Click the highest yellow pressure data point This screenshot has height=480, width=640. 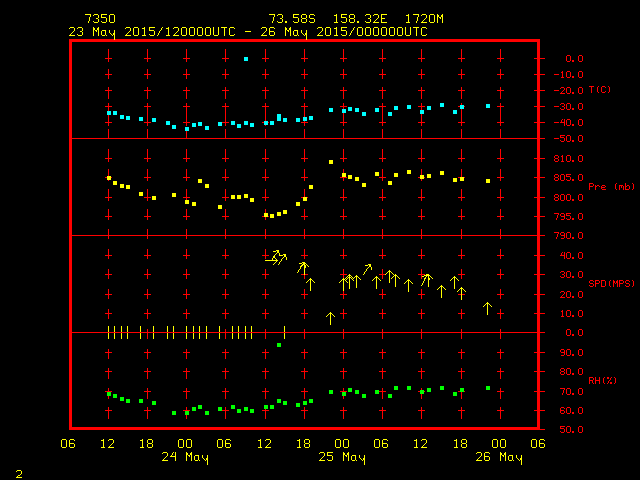pos(331,162)
